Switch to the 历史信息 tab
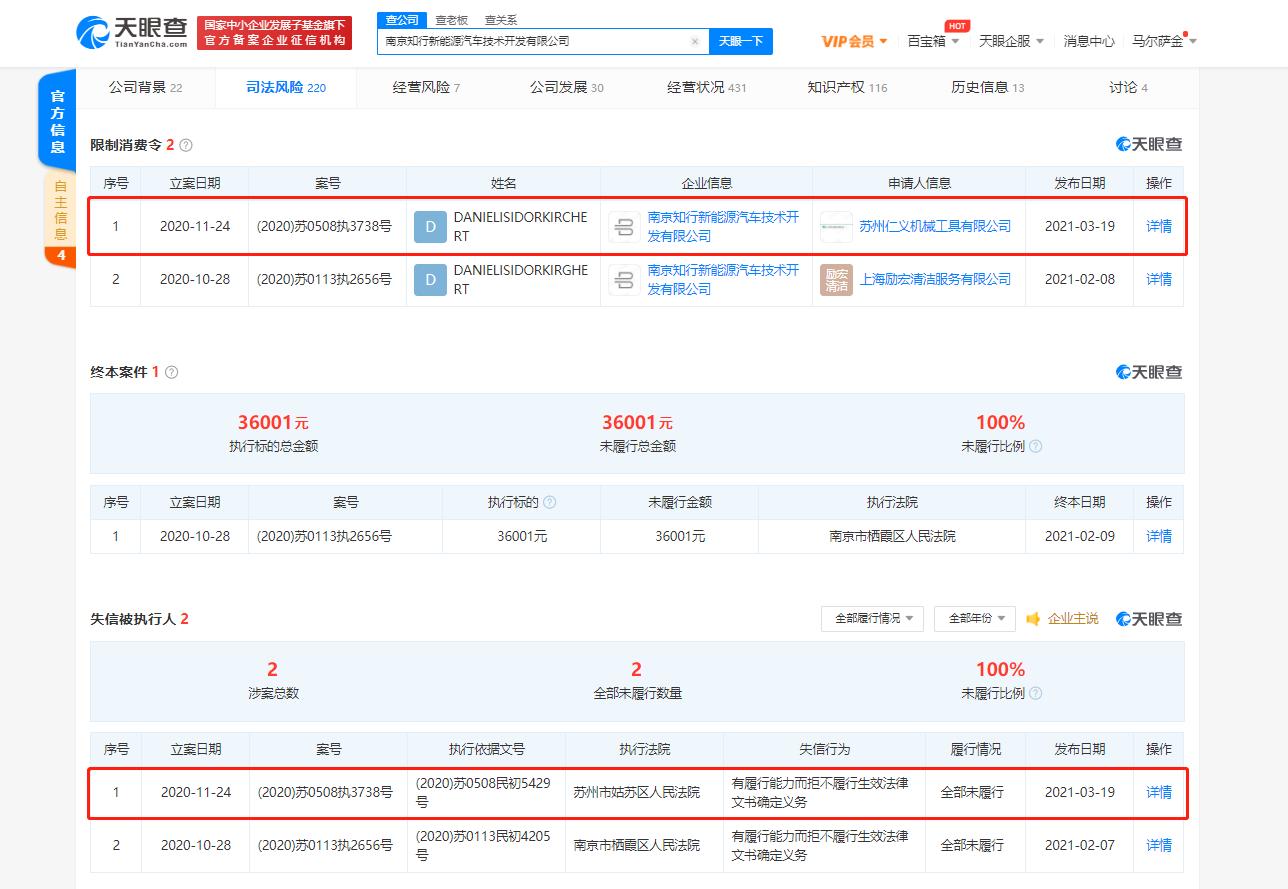The image size is (1288, 889). click(x=987, y=87)
